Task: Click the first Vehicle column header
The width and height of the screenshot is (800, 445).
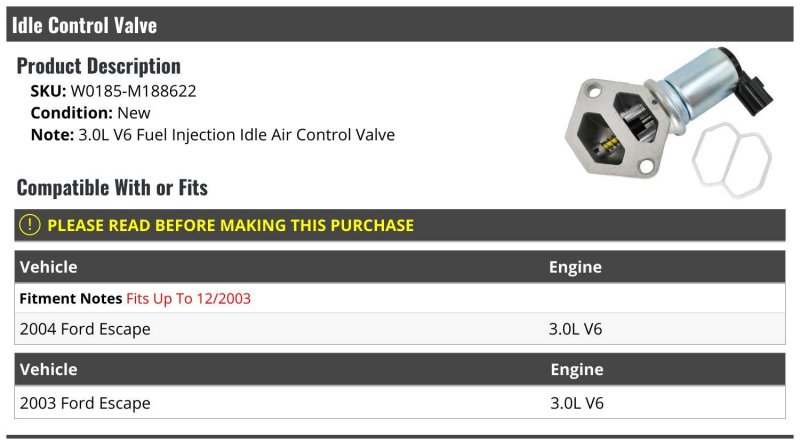Action: (48, 267)
